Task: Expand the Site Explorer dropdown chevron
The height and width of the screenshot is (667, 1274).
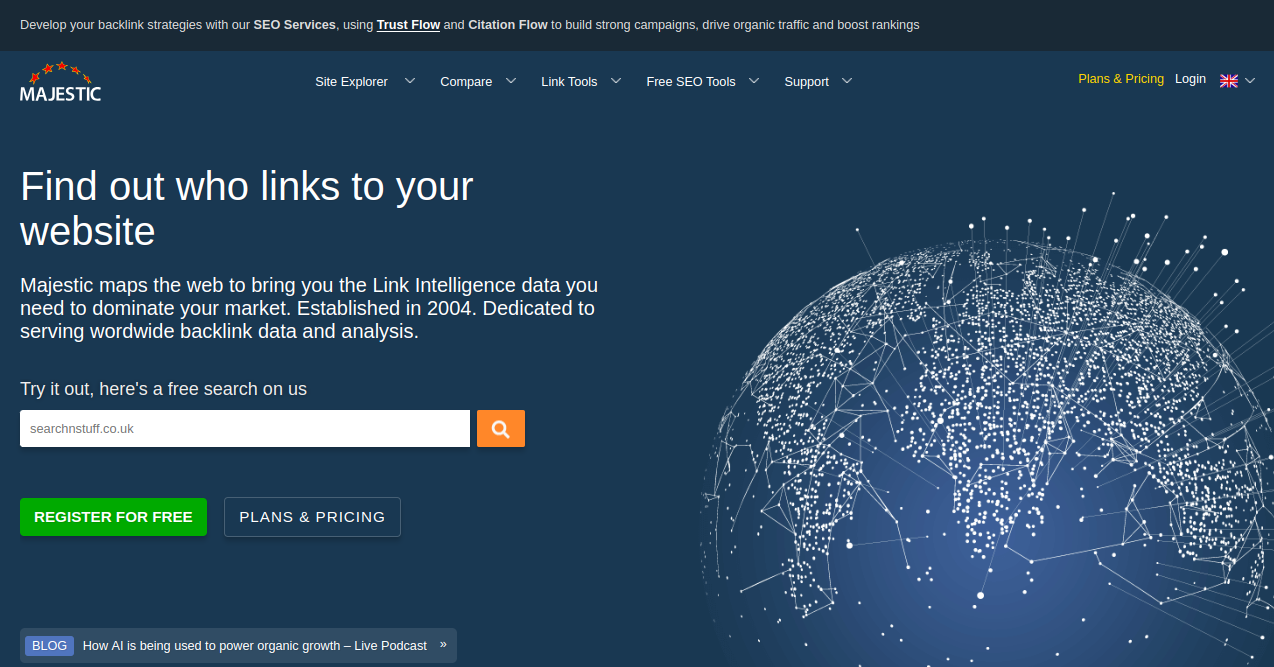Action: [409, 81]
